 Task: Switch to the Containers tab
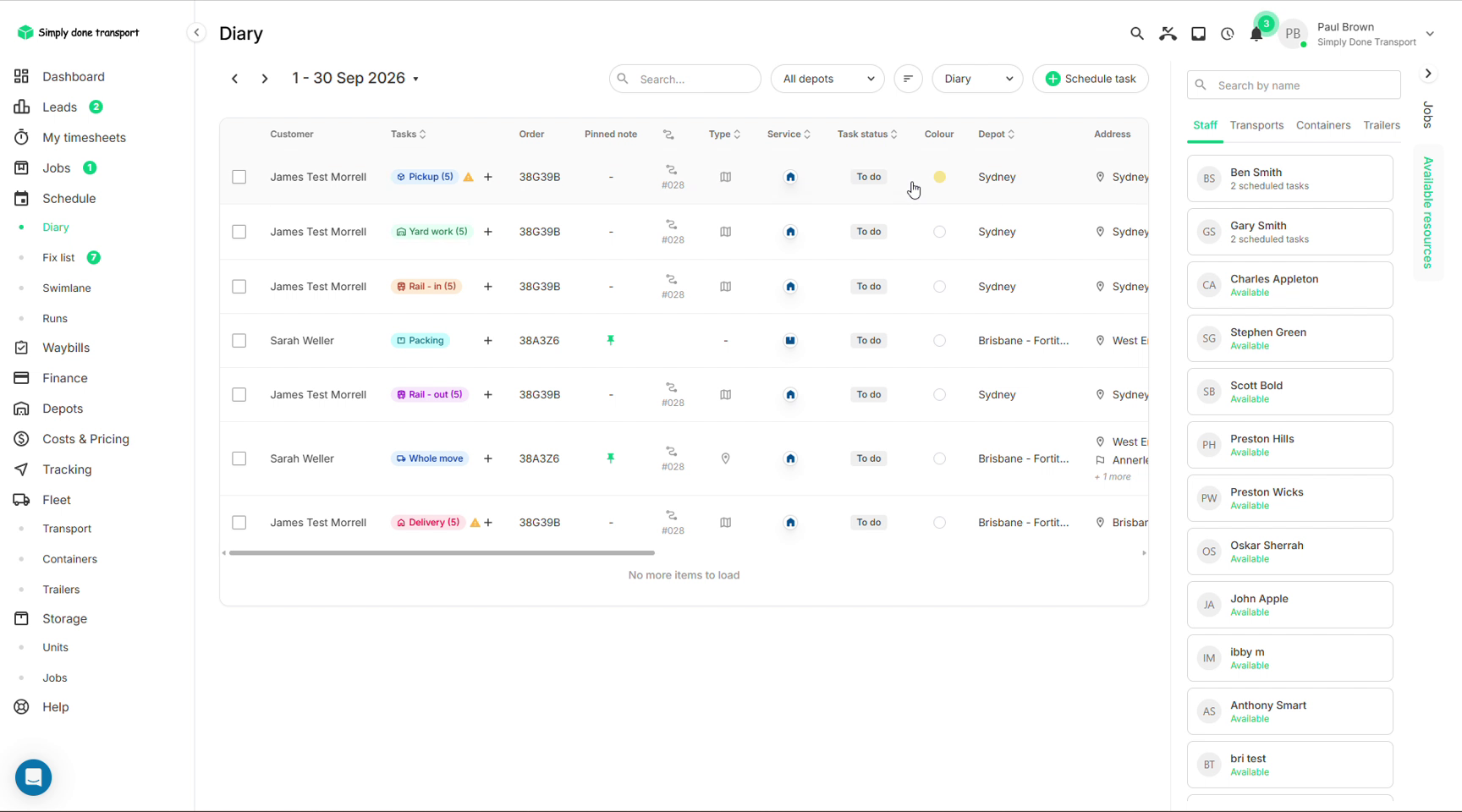pos(1323,125)
